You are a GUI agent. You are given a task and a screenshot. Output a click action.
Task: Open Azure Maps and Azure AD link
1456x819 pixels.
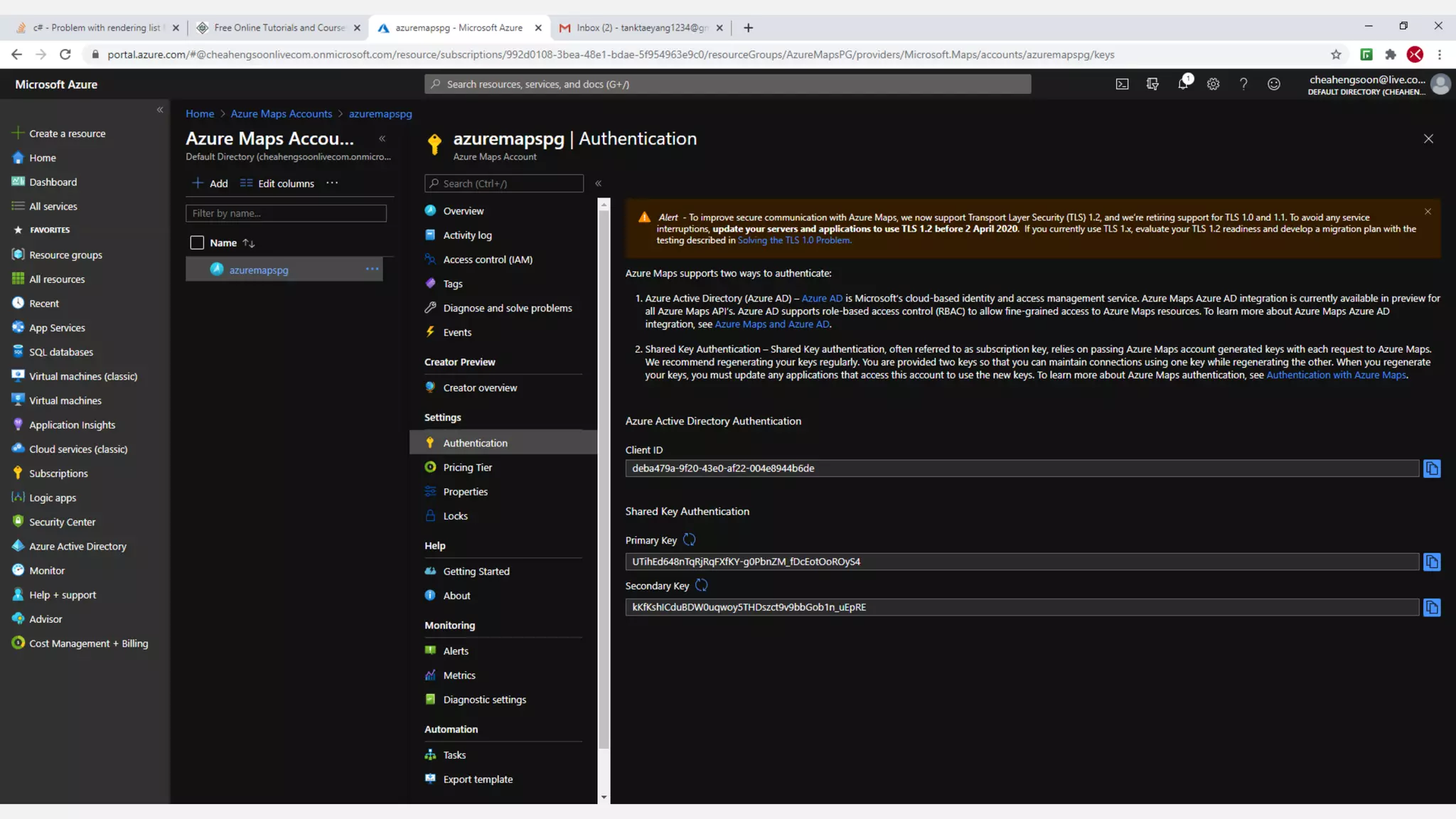[771, 324]
